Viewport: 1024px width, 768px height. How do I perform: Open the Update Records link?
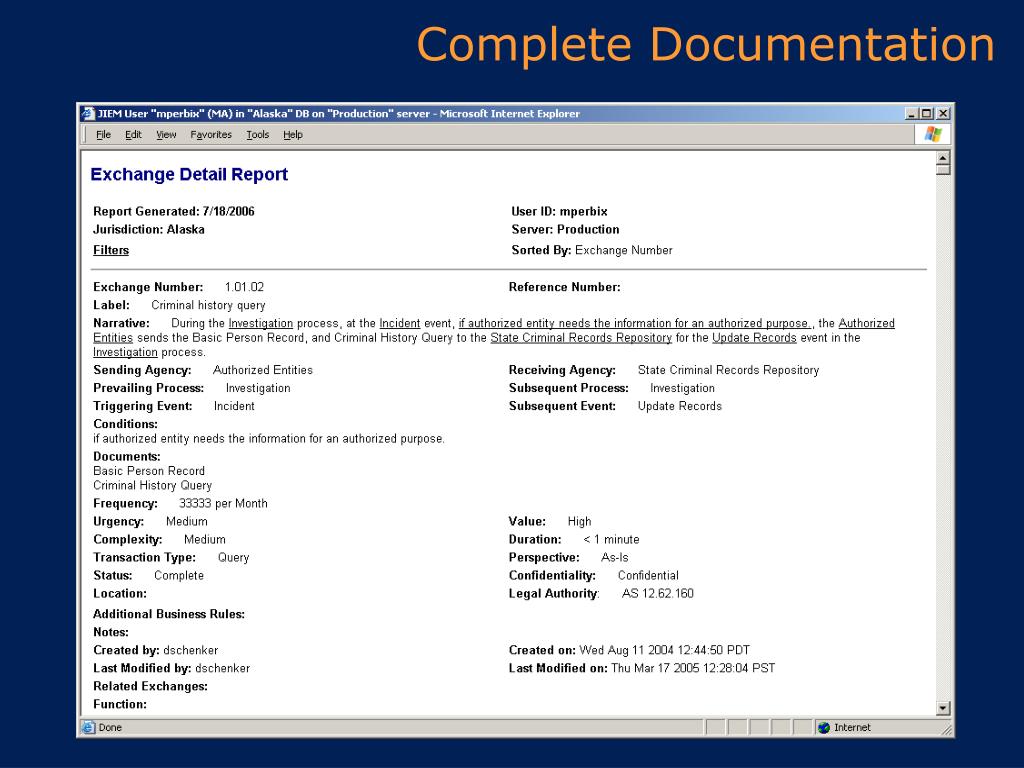tap(754, 338)
